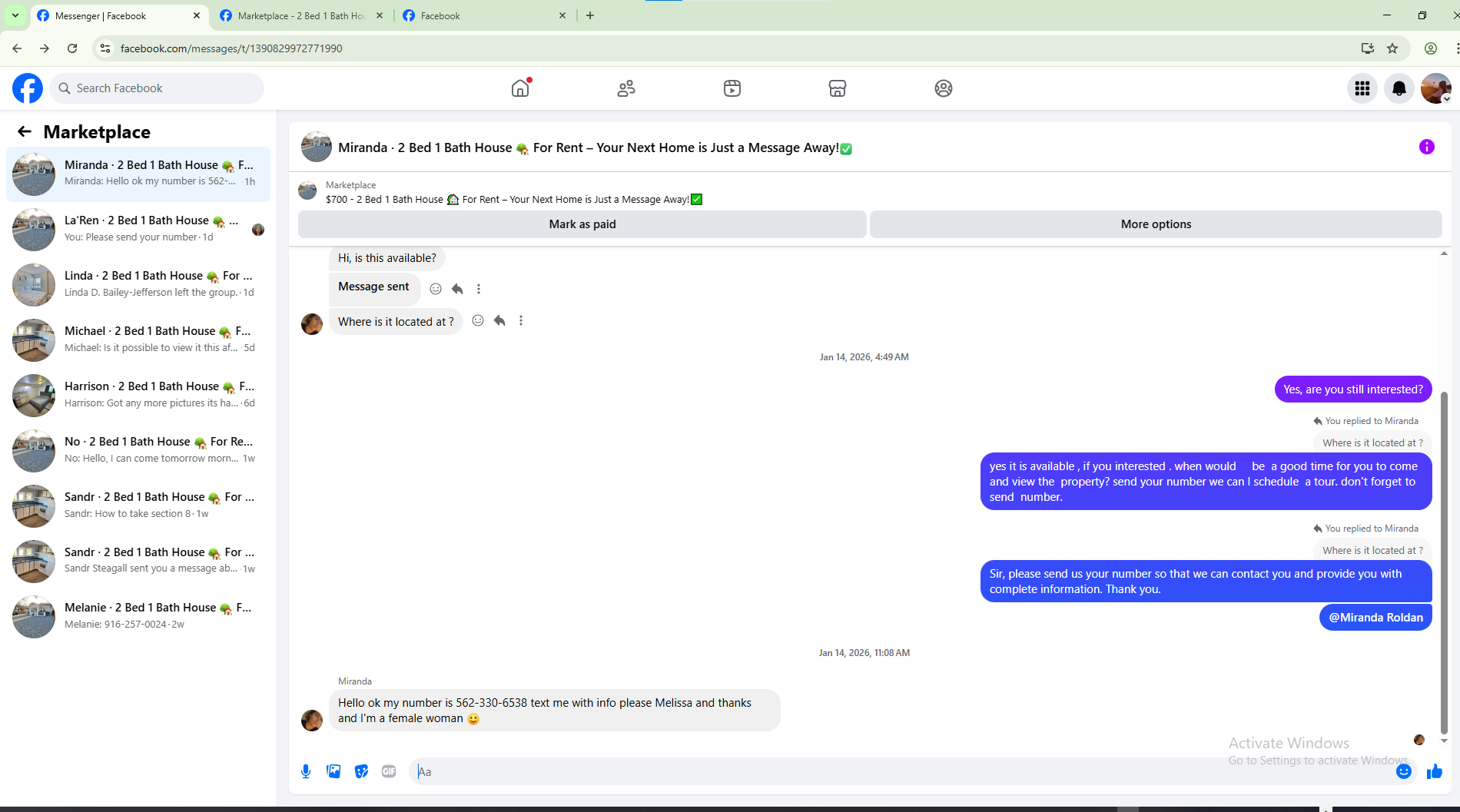Open the Reels video icon
1460x812 pixels.
pos(732,88)
